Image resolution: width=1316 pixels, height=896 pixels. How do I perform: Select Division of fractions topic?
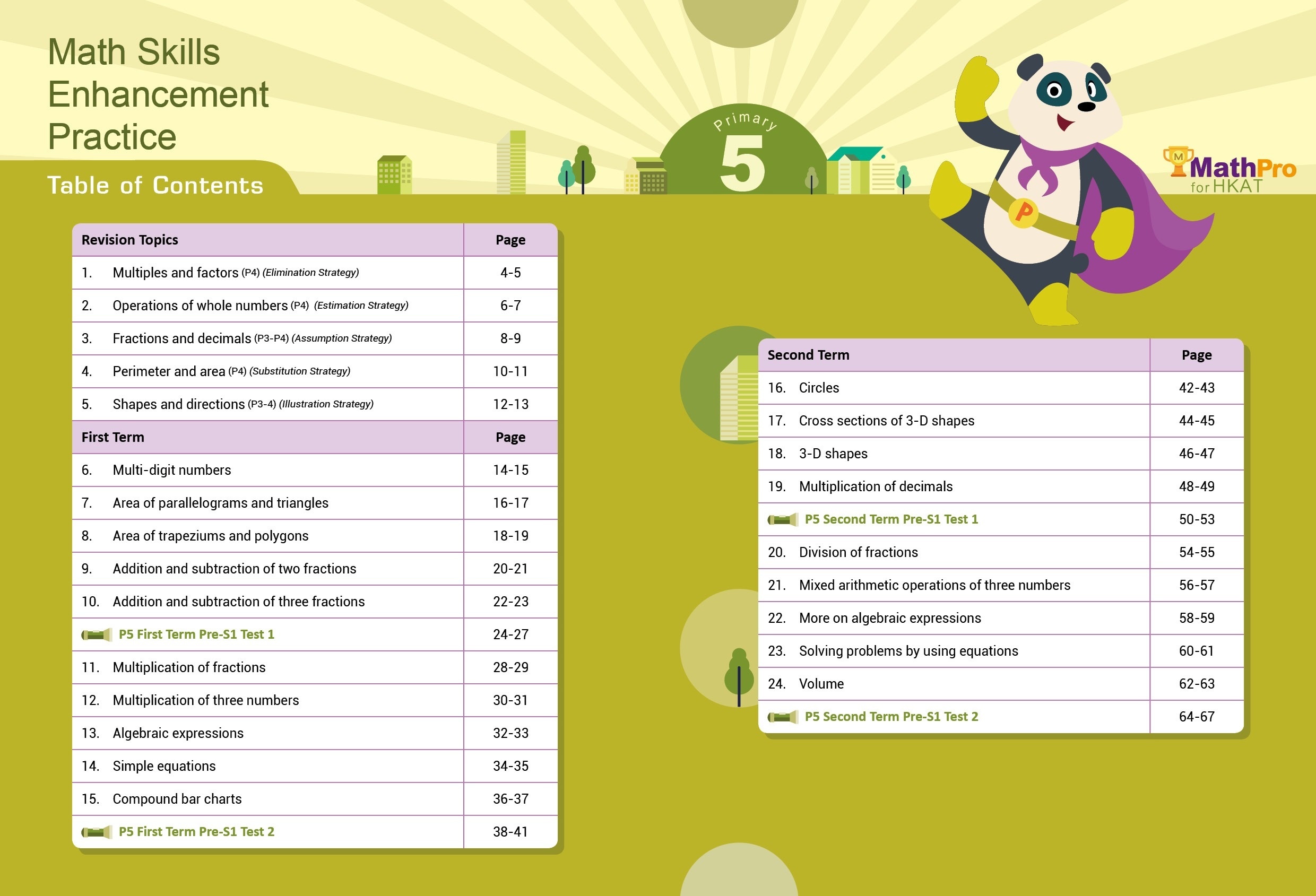[x=859, y=552]
